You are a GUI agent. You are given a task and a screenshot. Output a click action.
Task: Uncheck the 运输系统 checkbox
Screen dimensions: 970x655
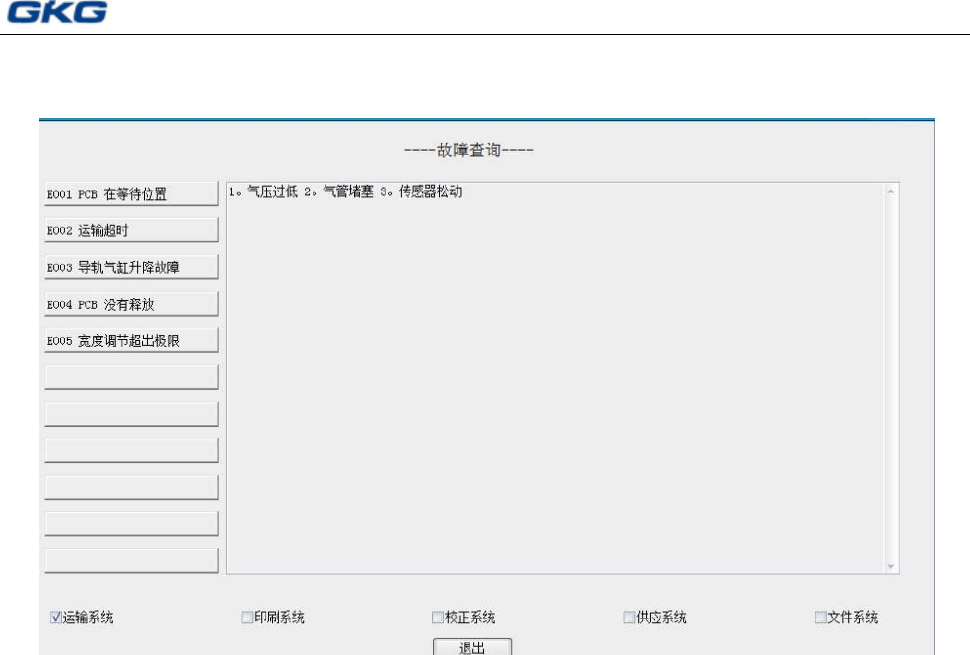[56, 617]
